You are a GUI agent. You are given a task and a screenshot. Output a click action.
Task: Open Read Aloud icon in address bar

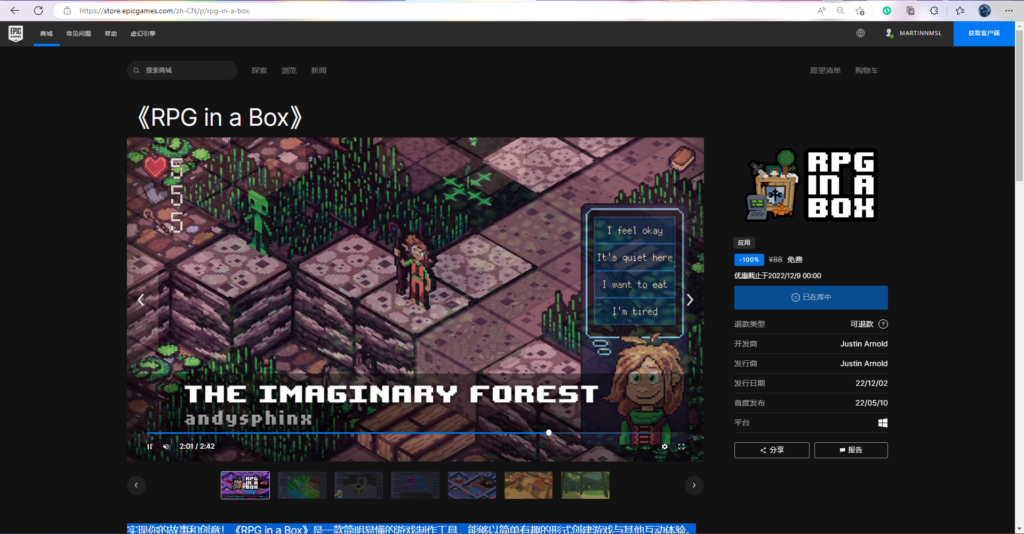pos(821,10)
